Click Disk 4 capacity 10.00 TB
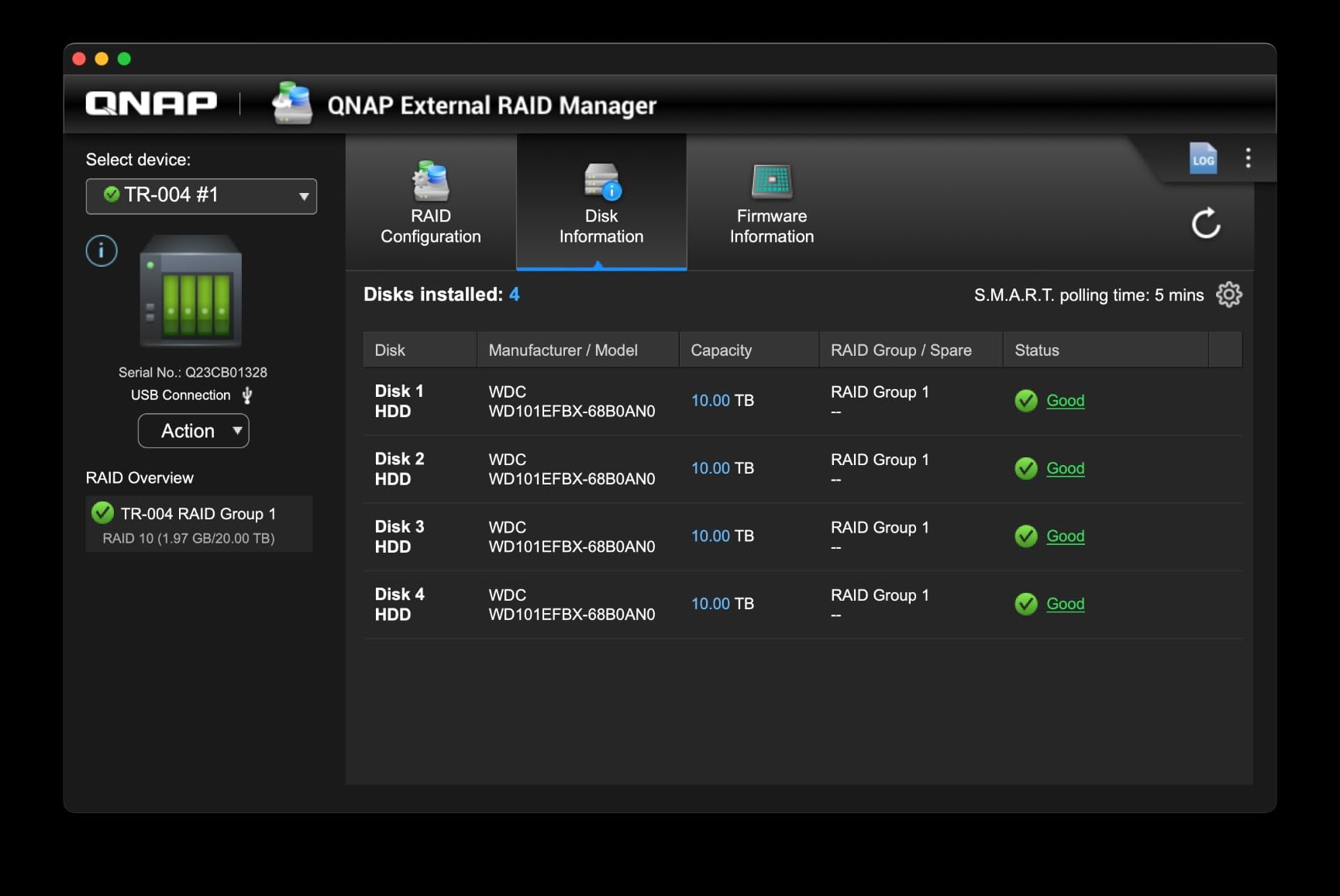 (x=722, y=604)
